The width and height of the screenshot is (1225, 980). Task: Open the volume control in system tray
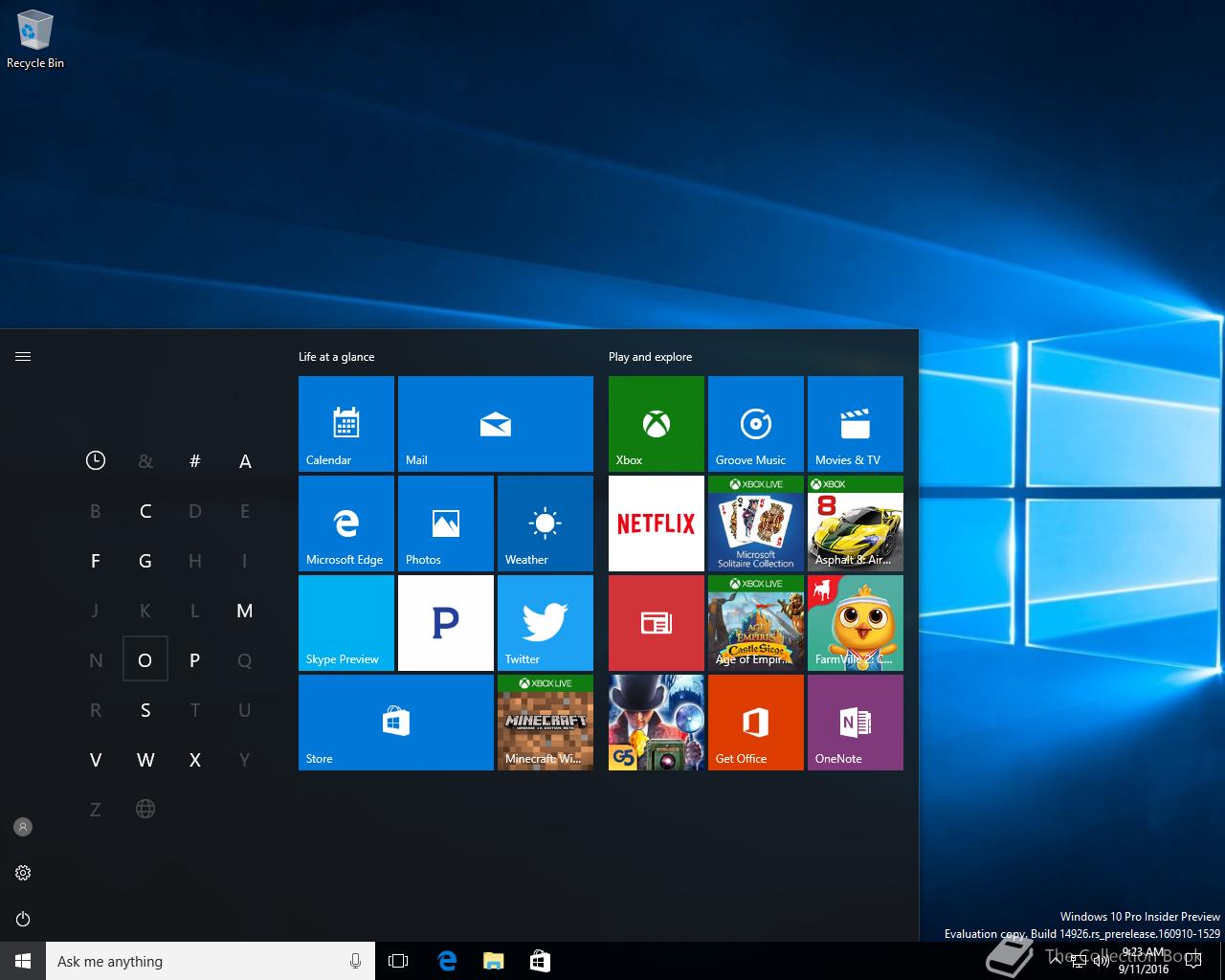point(1102,962)
